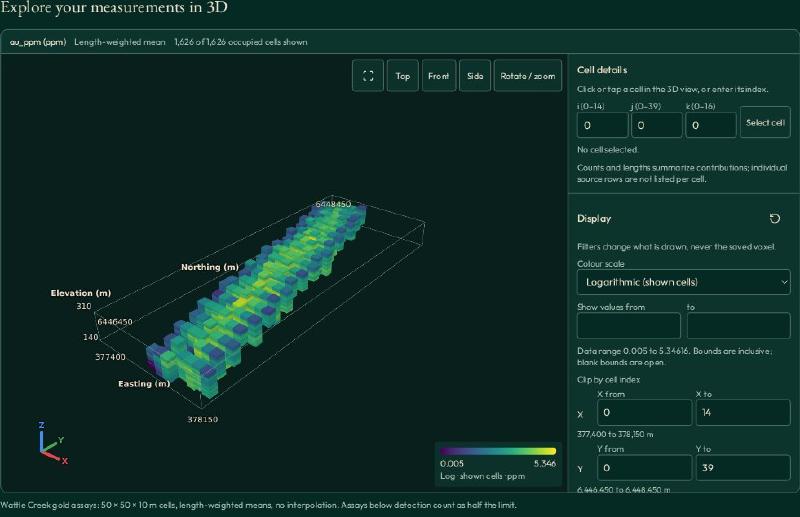800x517 pixels.
Task: Click the legend maximum value 5.346
Action: (544, 463)
